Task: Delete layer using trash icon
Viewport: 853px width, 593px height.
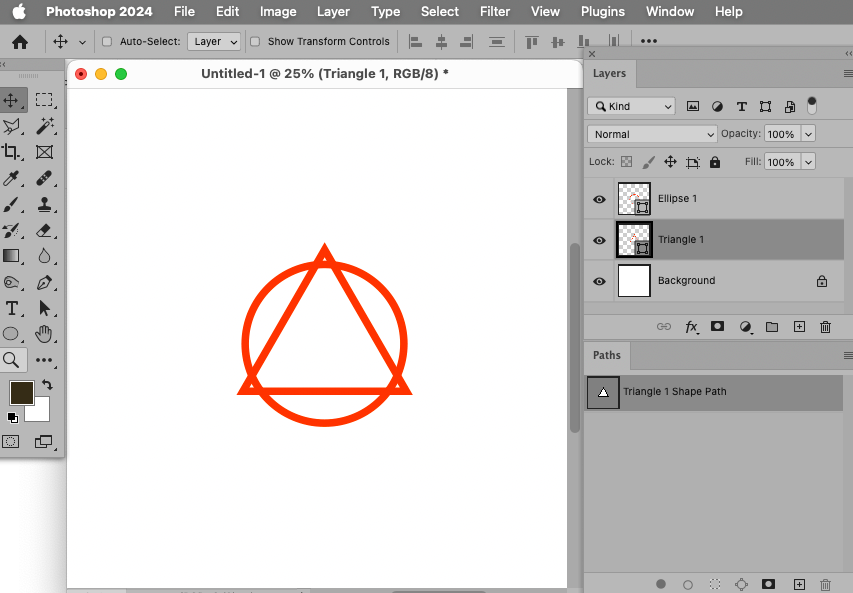Action: tap(824, 327)
